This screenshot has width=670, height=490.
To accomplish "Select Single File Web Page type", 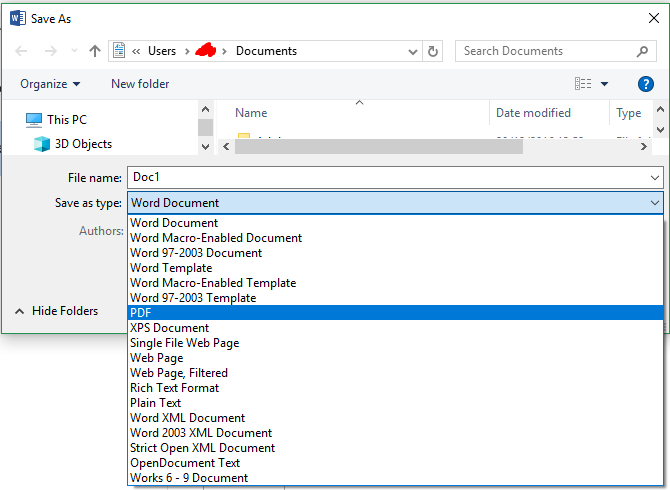I will pyautogui.click(x=396, y=343).
